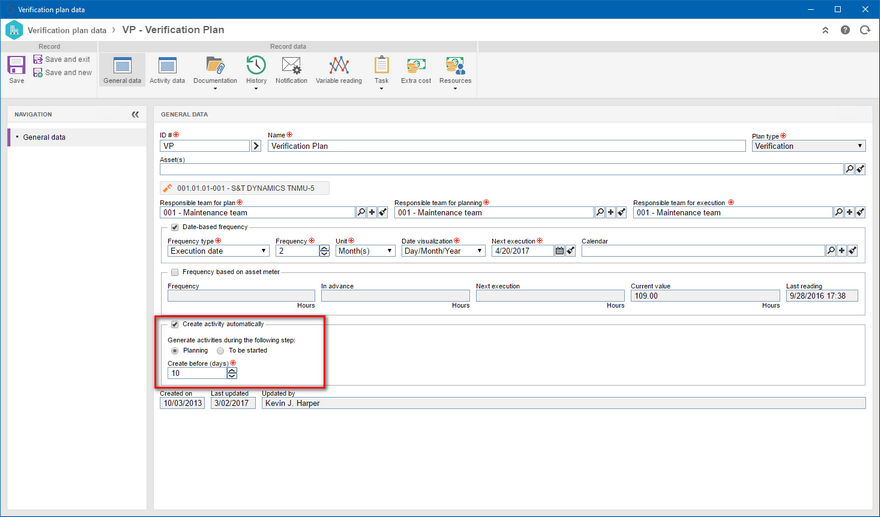Screen dimensions: 880x517
Task: Open the History menu
Action: [256, 72]
